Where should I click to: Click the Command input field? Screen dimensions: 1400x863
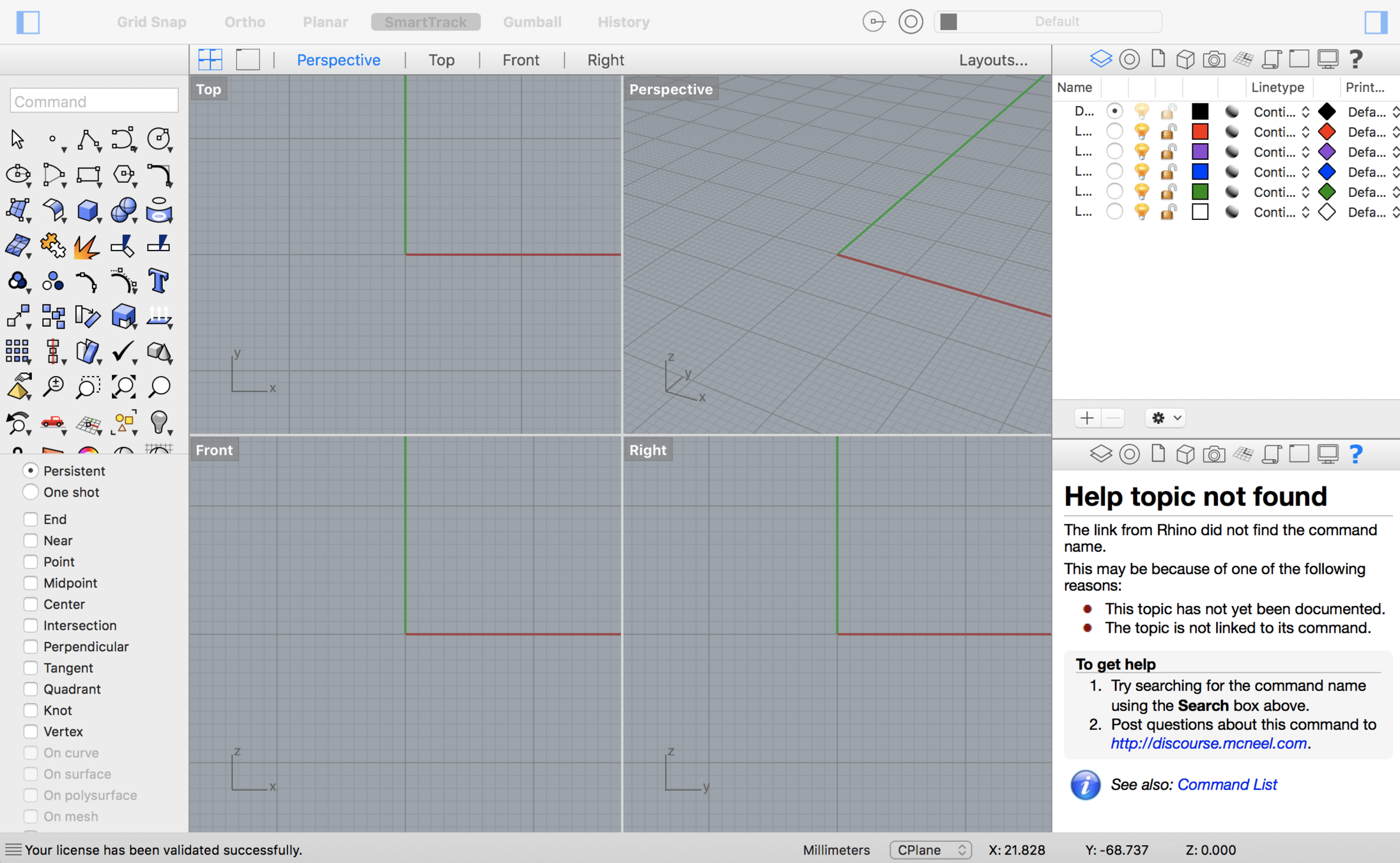pyautogui.click(x=94, y=102)
